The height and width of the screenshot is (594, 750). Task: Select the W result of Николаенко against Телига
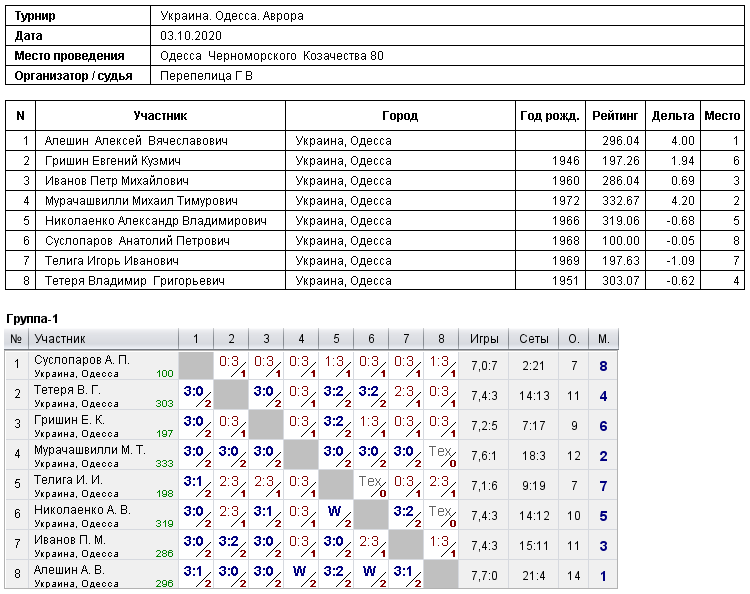pyautogui.click(x=336, y=516)
